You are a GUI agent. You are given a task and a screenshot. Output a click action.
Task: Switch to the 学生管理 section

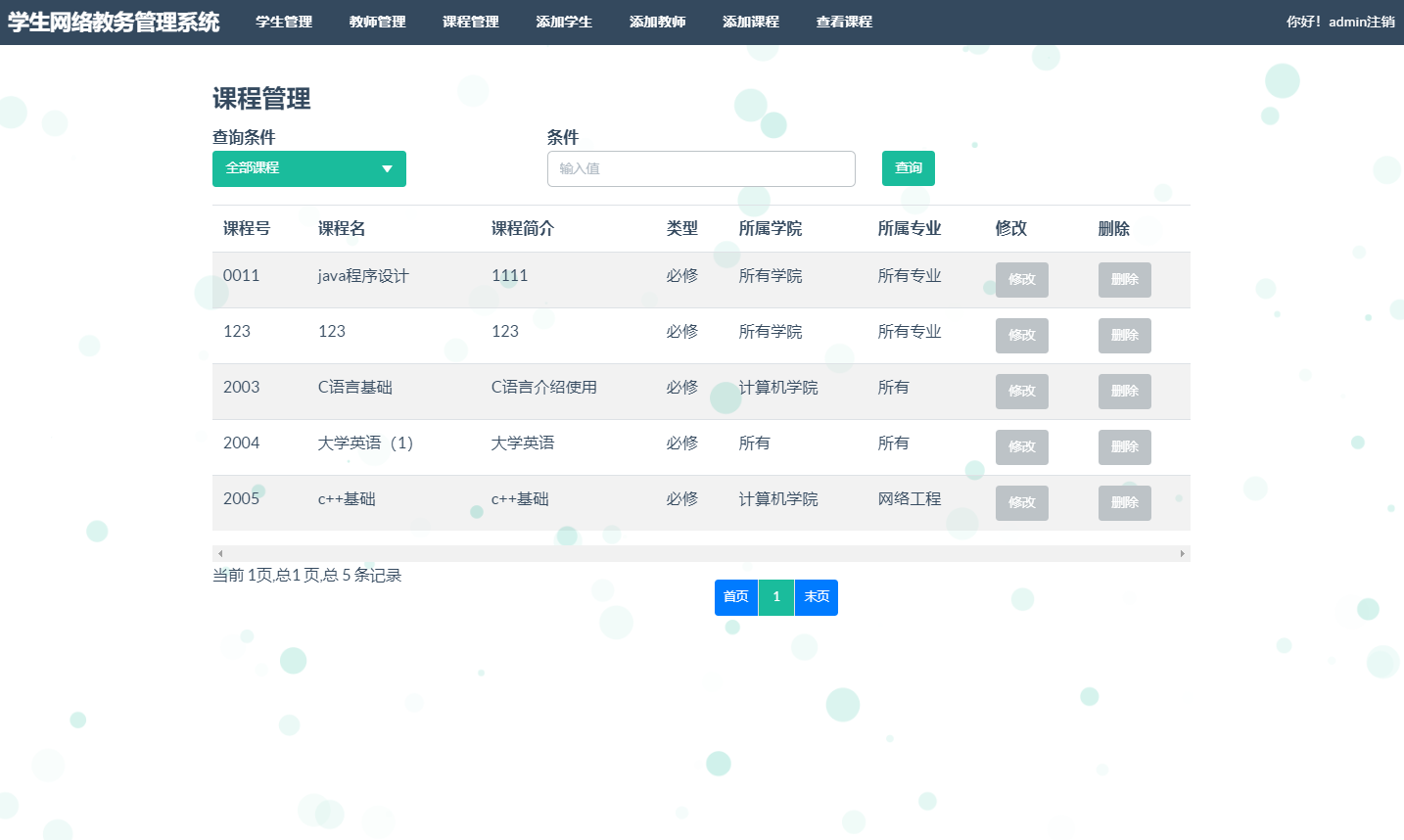pos(283,21)
